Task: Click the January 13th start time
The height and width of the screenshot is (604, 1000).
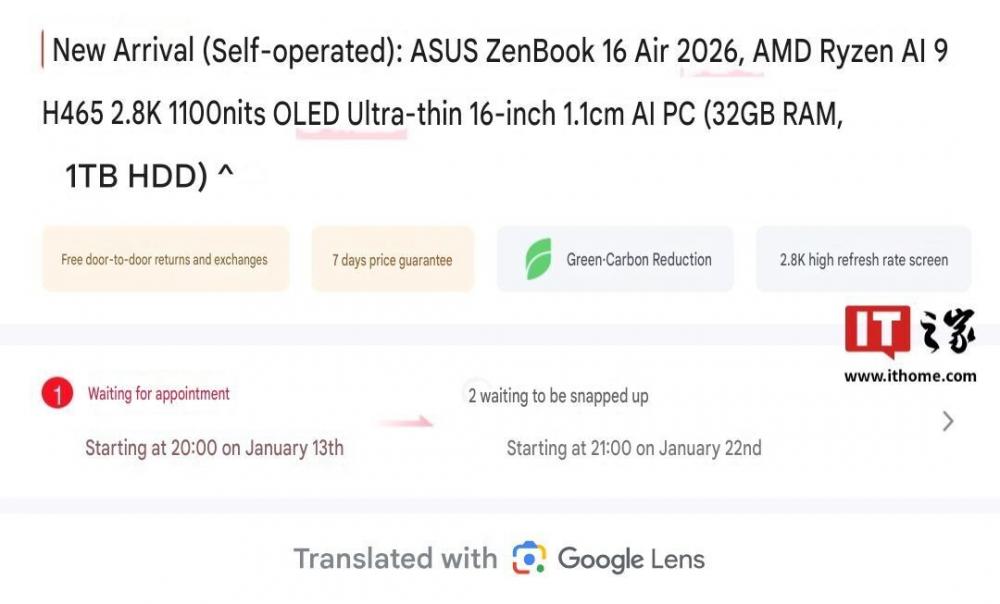Action: tap(214, 448)
